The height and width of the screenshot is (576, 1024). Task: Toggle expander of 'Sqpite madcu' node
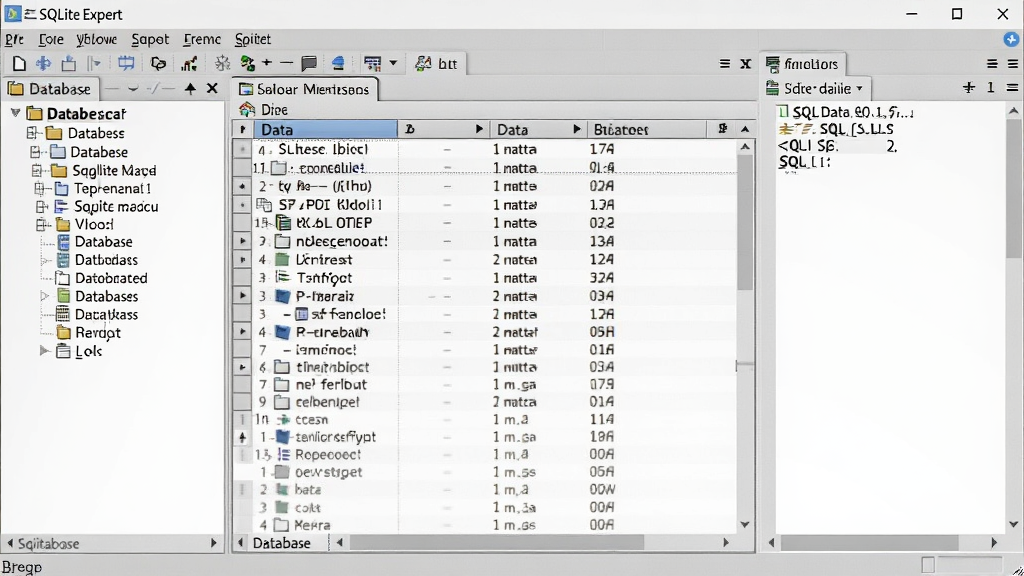[42, 207]
